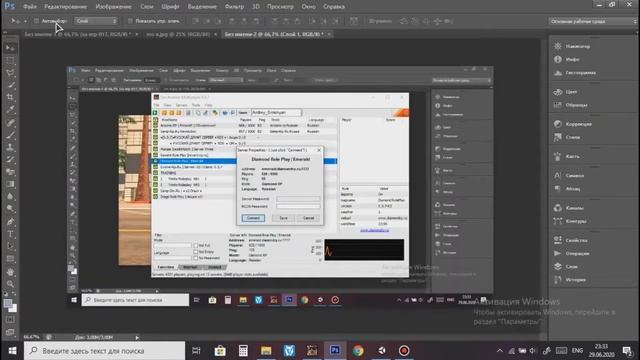Select the History Brush tool
Screen dimensions: 640x360
pyautogui.click(x=10, y=160)
